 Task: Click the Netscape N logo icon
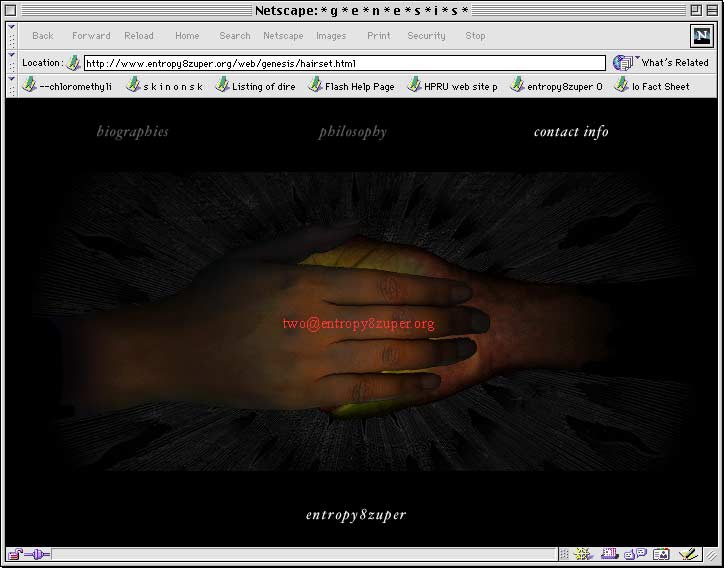[702, 35]
